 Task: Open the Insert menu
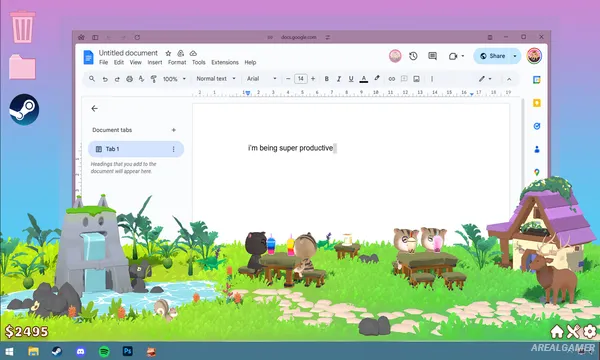[155, 62]
